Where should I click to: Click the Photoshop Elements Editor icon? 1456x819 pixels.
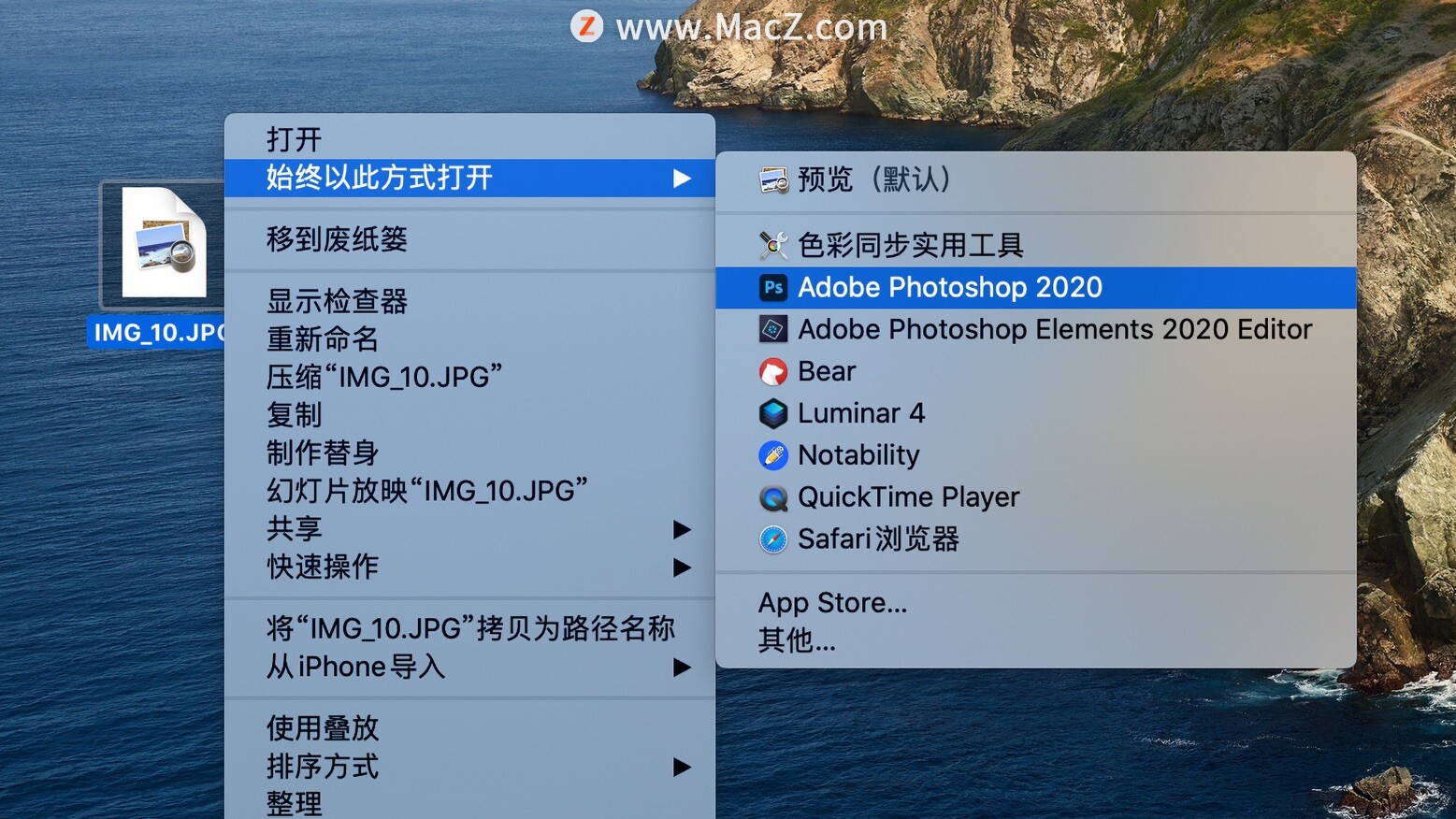coord(773,329)
